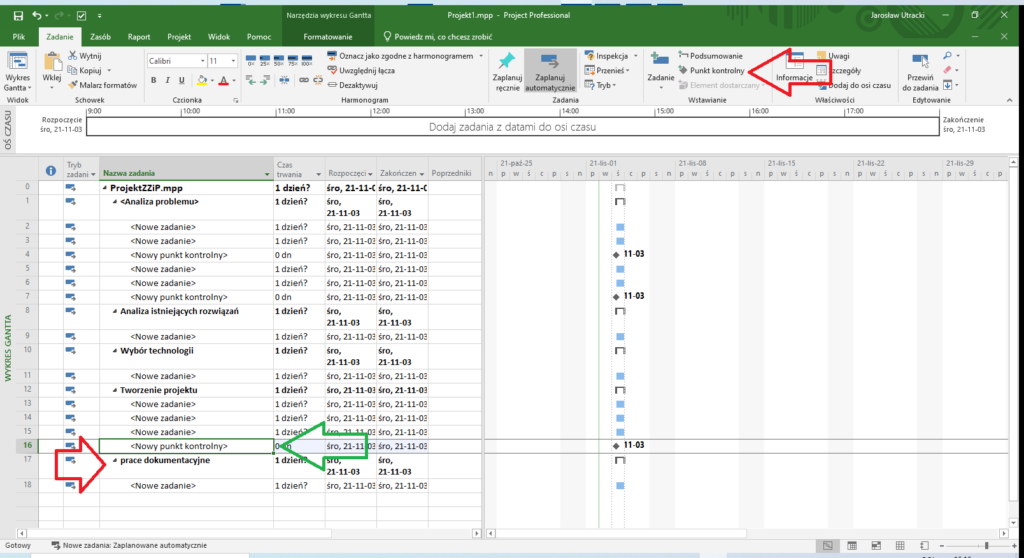Switch to the Zasób ribbon tab
This screenshot has height=558, width=1024.
click(x=101, y=36)
